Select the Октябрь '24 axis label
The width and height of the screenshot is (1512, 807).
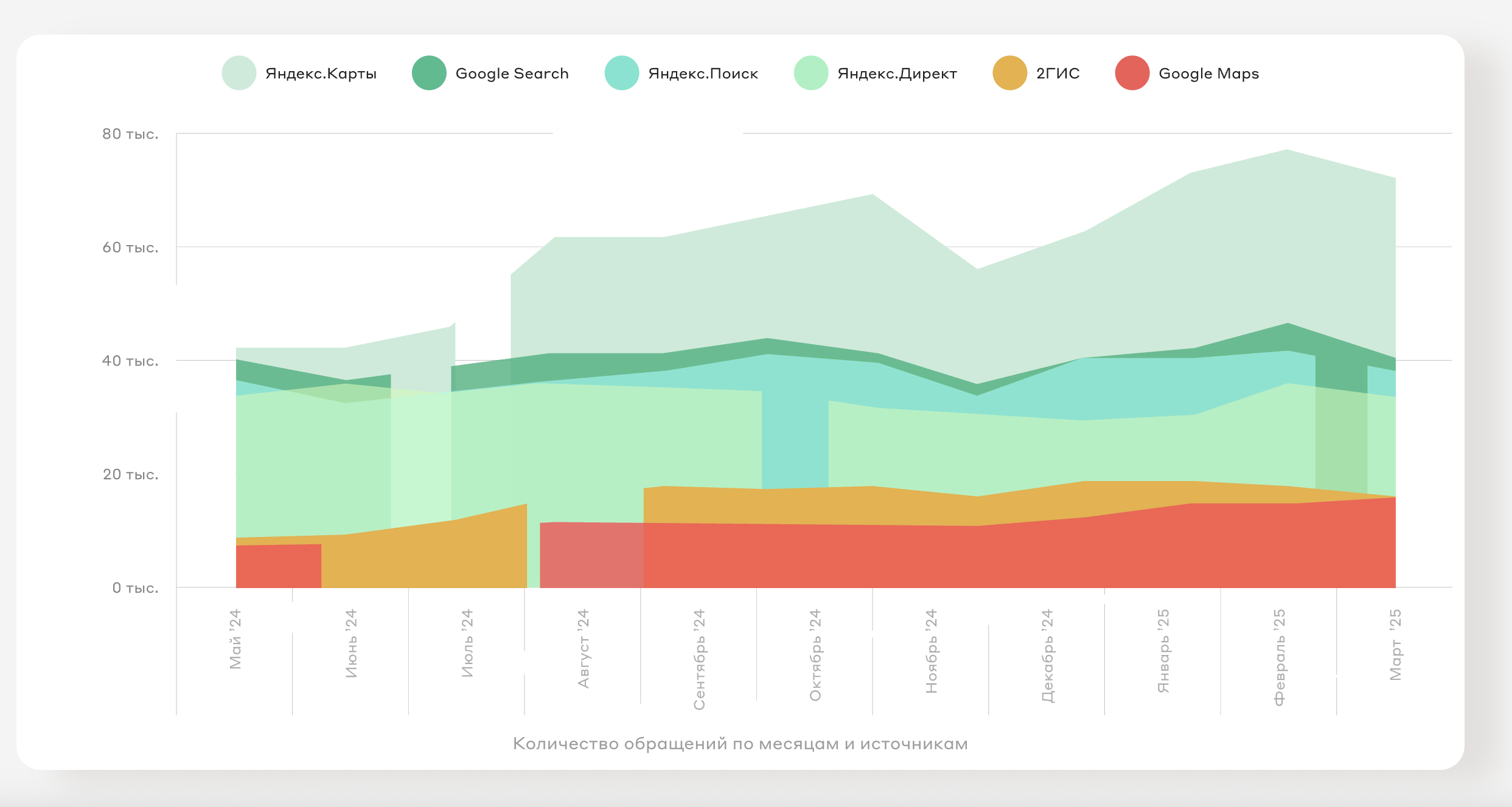pos(815,654)
